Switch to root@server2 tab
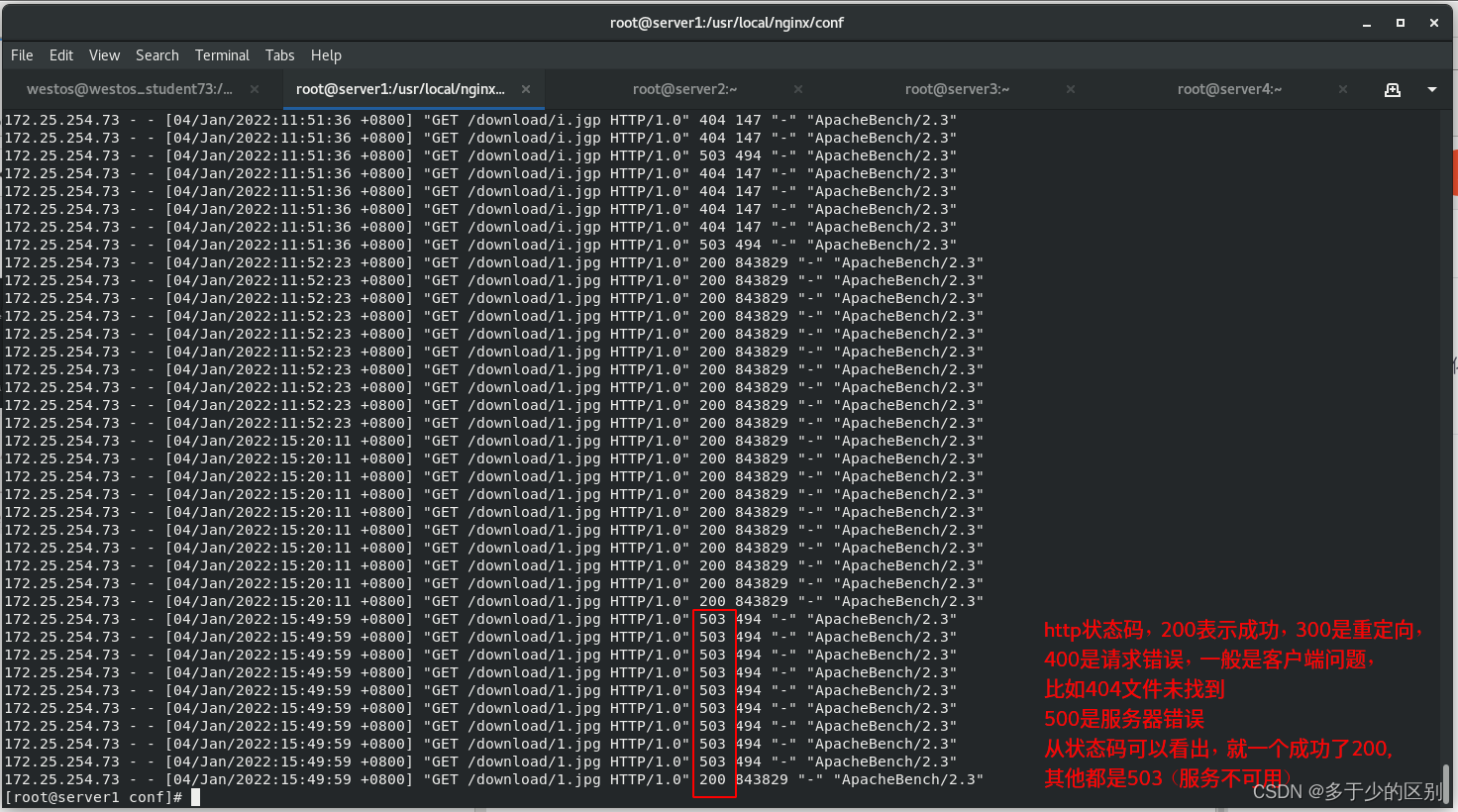The image size is (1458, 812). tap(685, 89)
